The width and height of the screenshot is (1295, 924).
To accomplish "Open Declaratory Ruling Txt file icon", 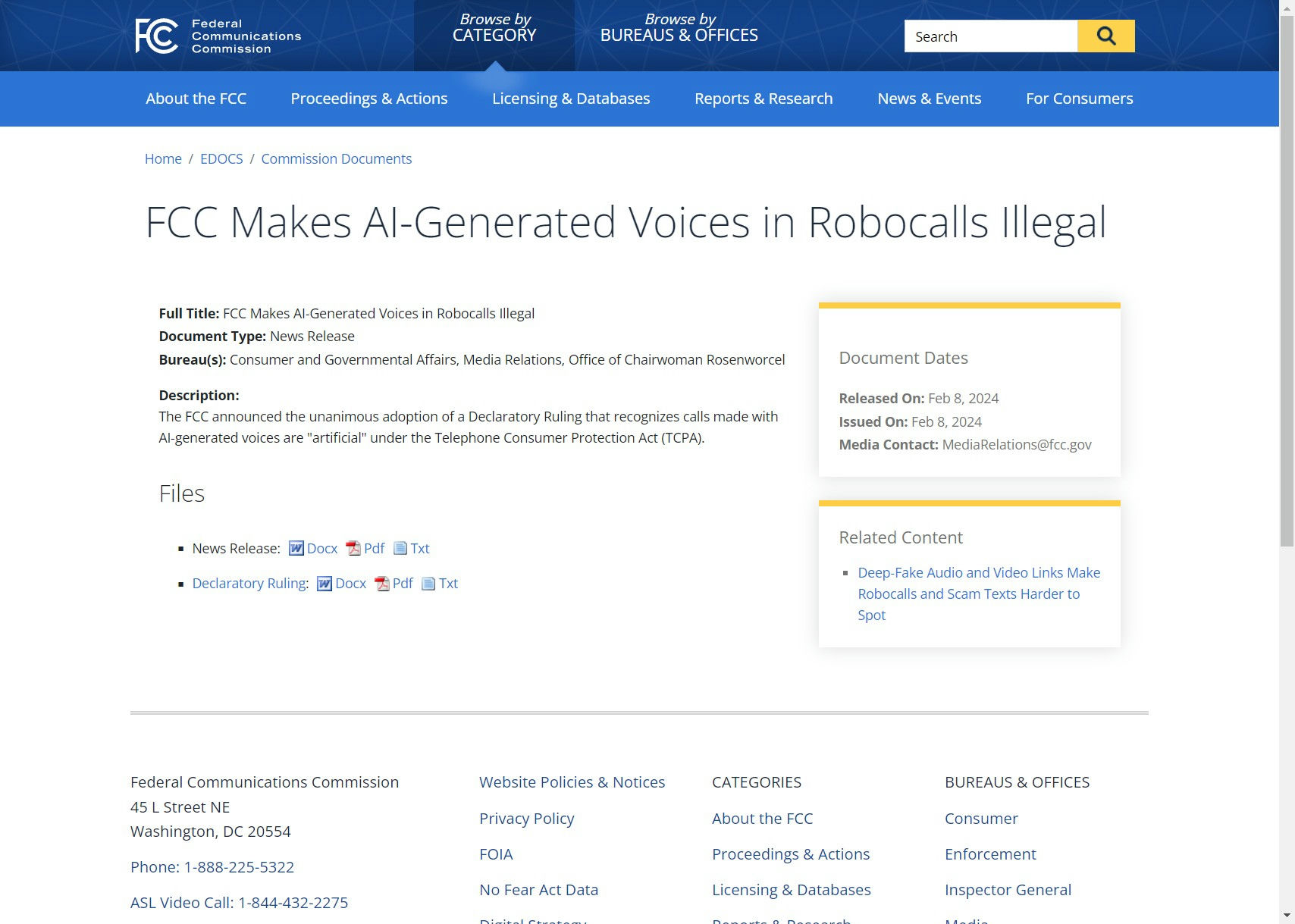I will coord(428,584).
